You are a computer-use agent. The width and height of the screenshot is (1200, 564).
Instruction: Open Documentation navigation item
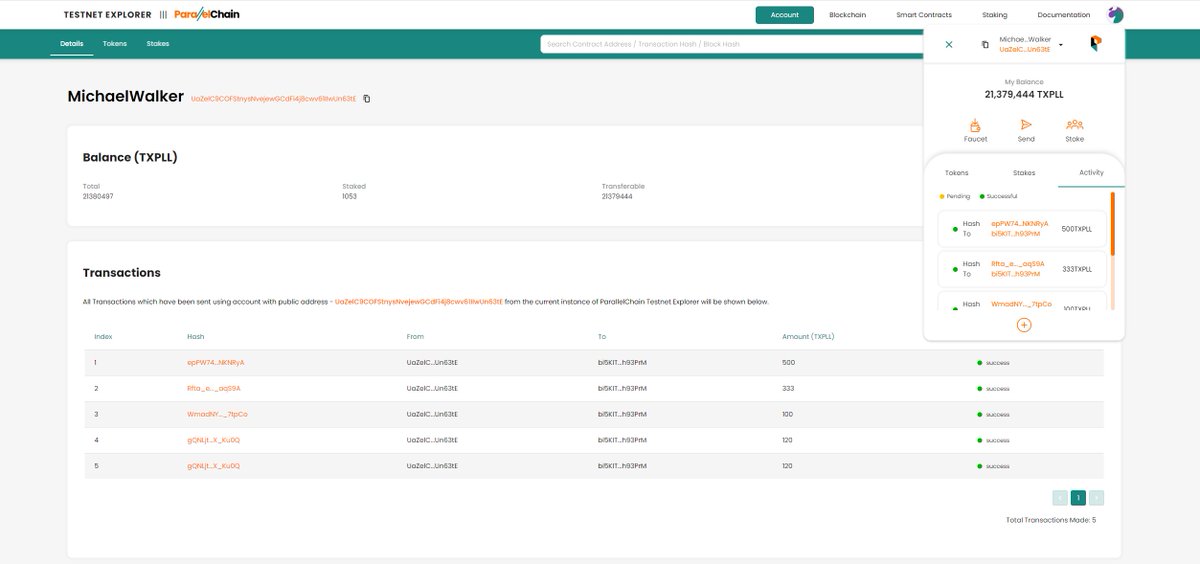click(1064, 15)
